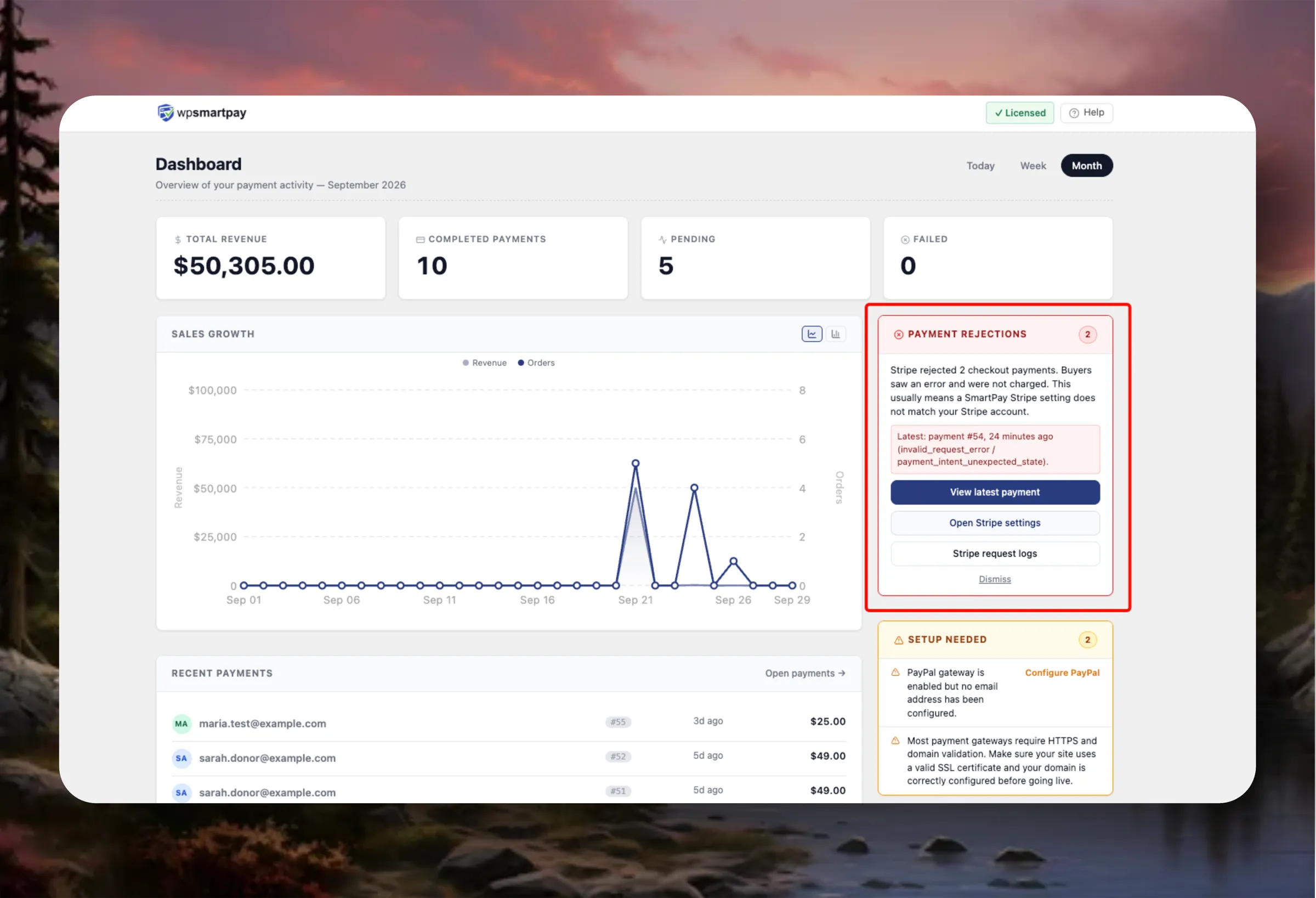Click the Setup Needed warning triangle icon
Image resolution: width=1316 pixels, height=898 pixels.
tap(898, 640)
